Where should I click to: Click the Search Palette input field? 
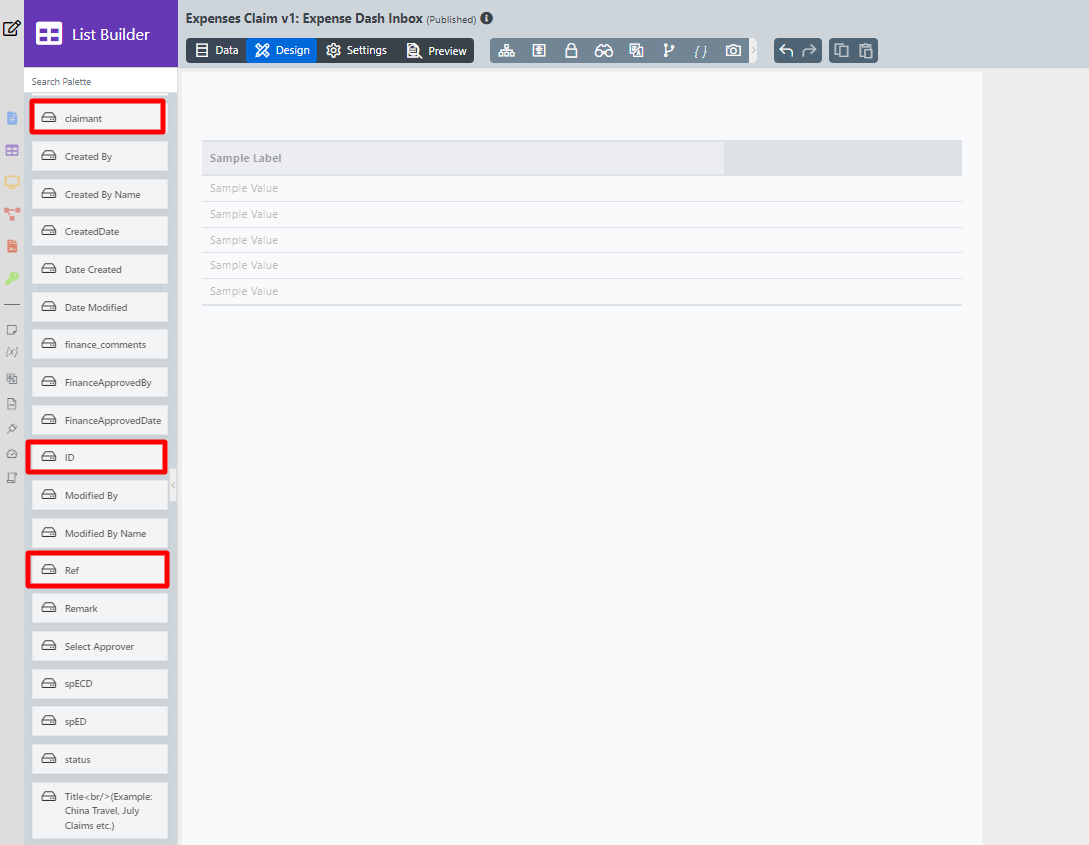pos(101,81)
